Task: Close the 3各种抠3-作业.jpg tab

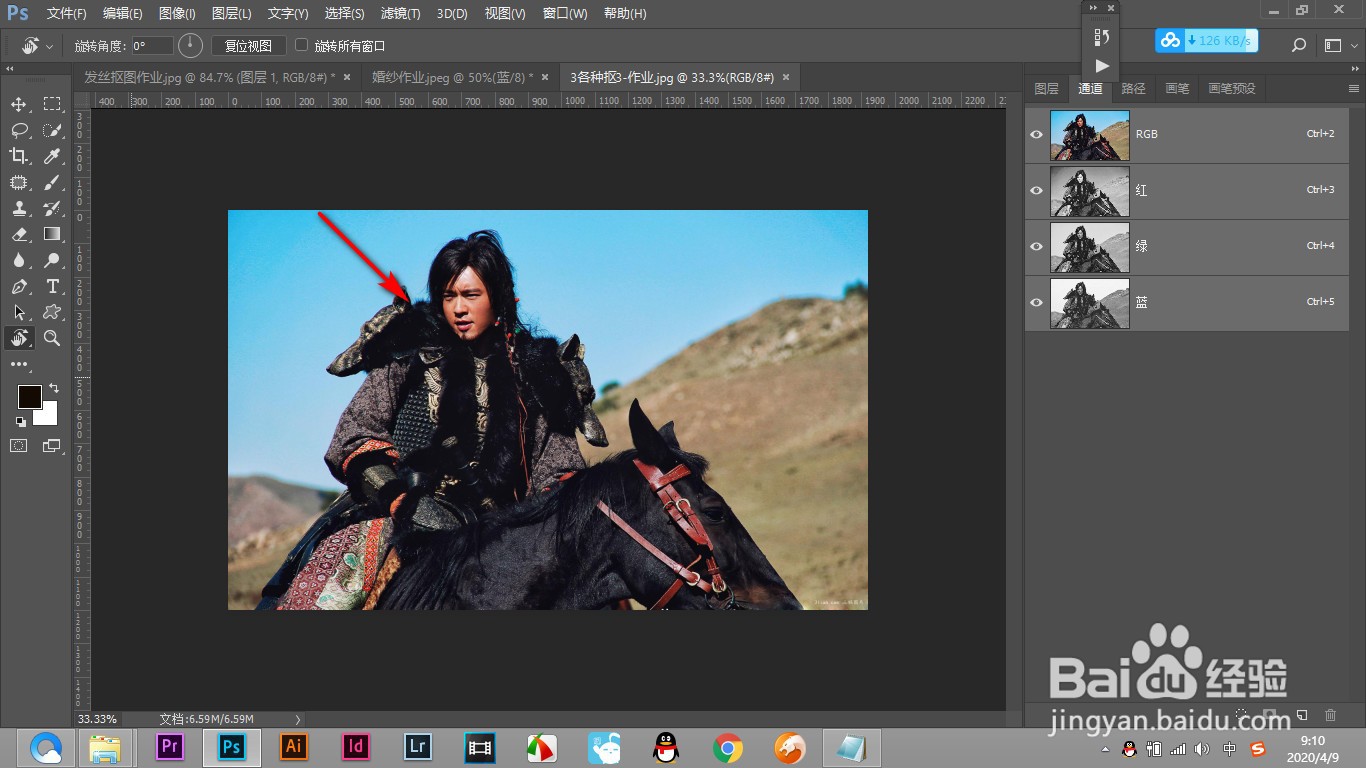Action: 786,77
